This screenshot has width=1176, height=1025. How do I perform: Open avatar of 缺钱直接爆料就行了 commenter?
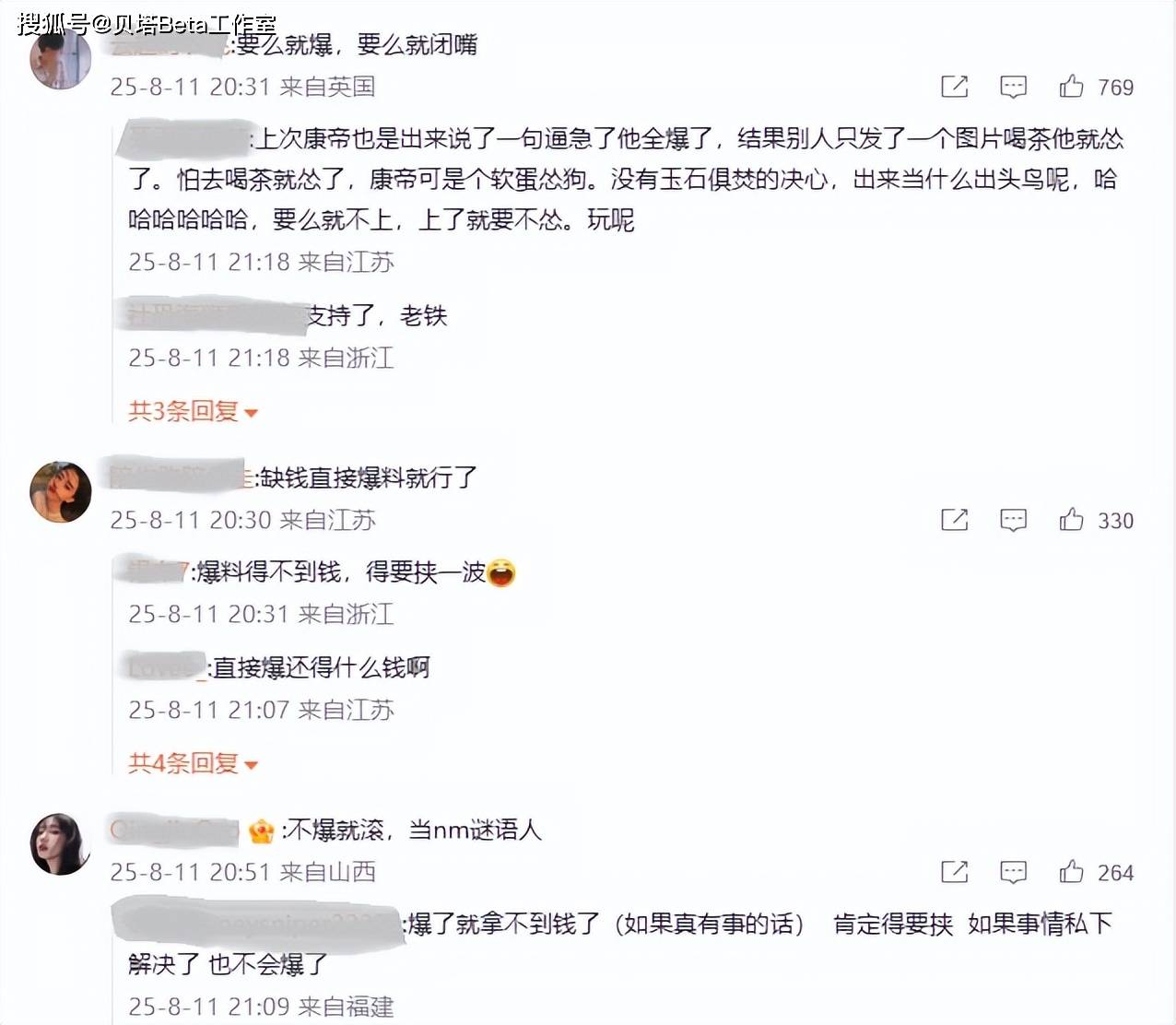tap(61, 492)
